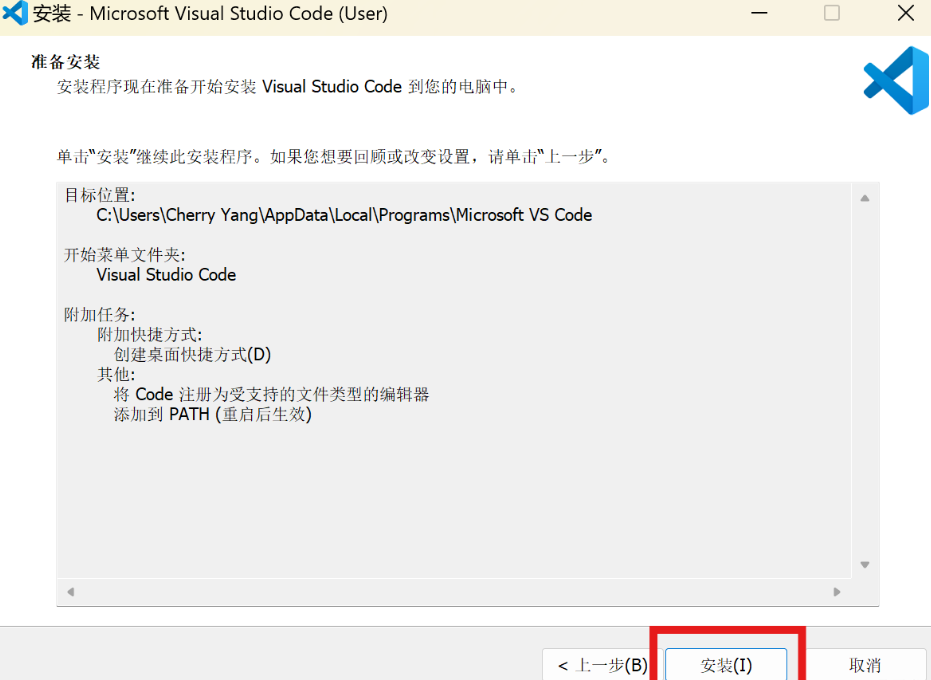Click the maximize window button
The image size is (931, 680).
[x=831, y=14]
